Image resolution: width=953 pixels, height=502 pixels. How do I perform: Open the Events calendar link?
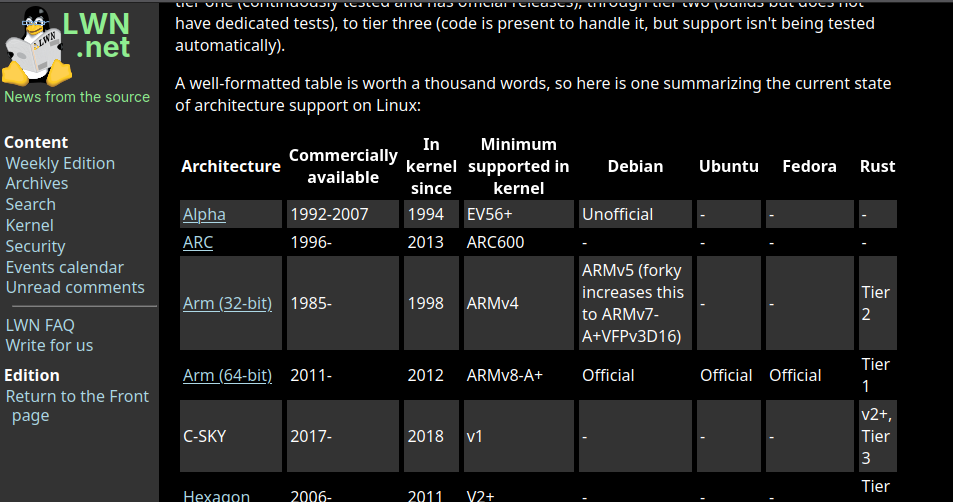[x=65, y=267]
